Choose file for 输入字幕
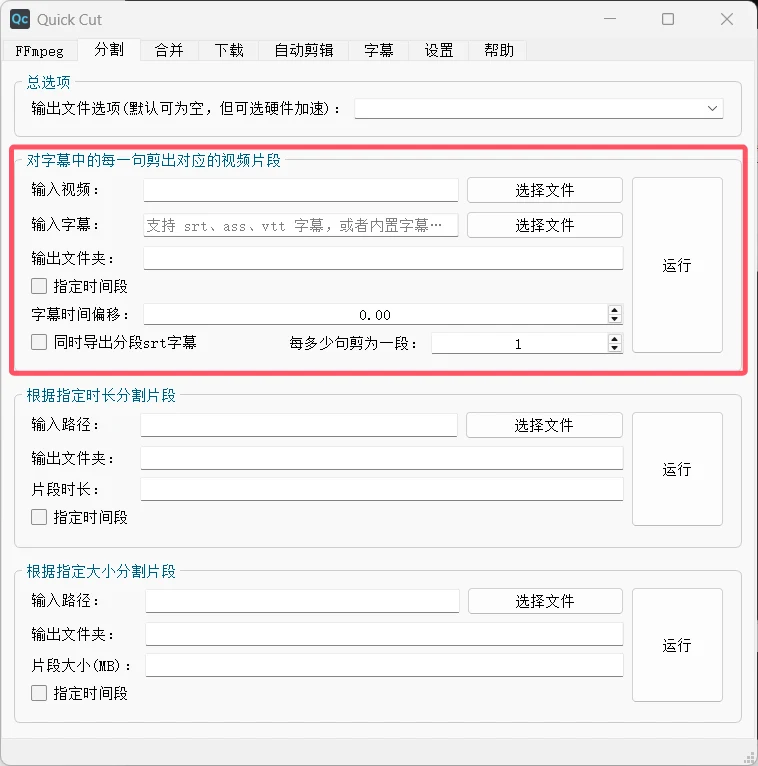 (545, 225)
